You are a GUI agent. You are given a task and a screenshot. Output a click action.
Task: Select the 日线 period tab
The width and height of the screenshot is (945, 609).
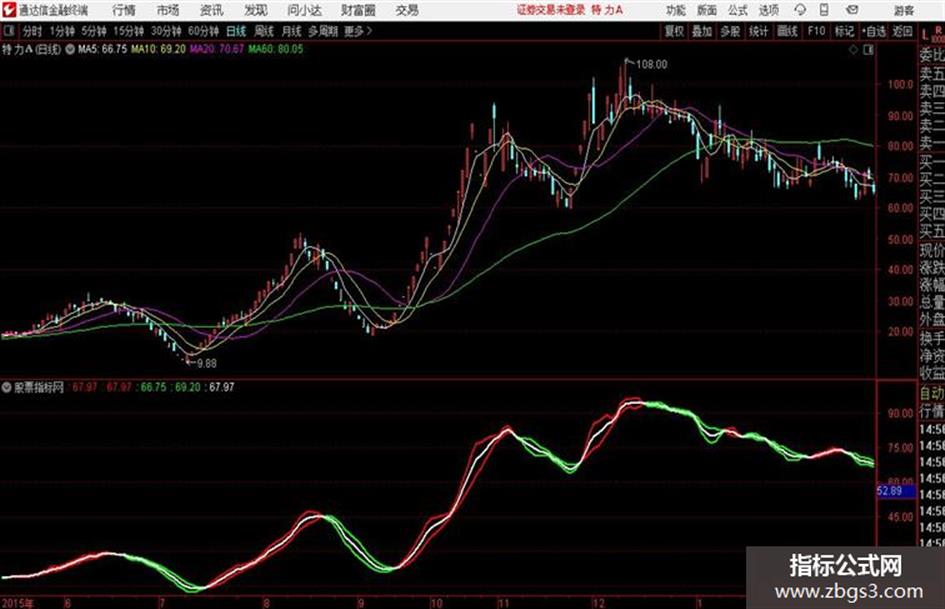pyautogui.click(x=236, y=31)
